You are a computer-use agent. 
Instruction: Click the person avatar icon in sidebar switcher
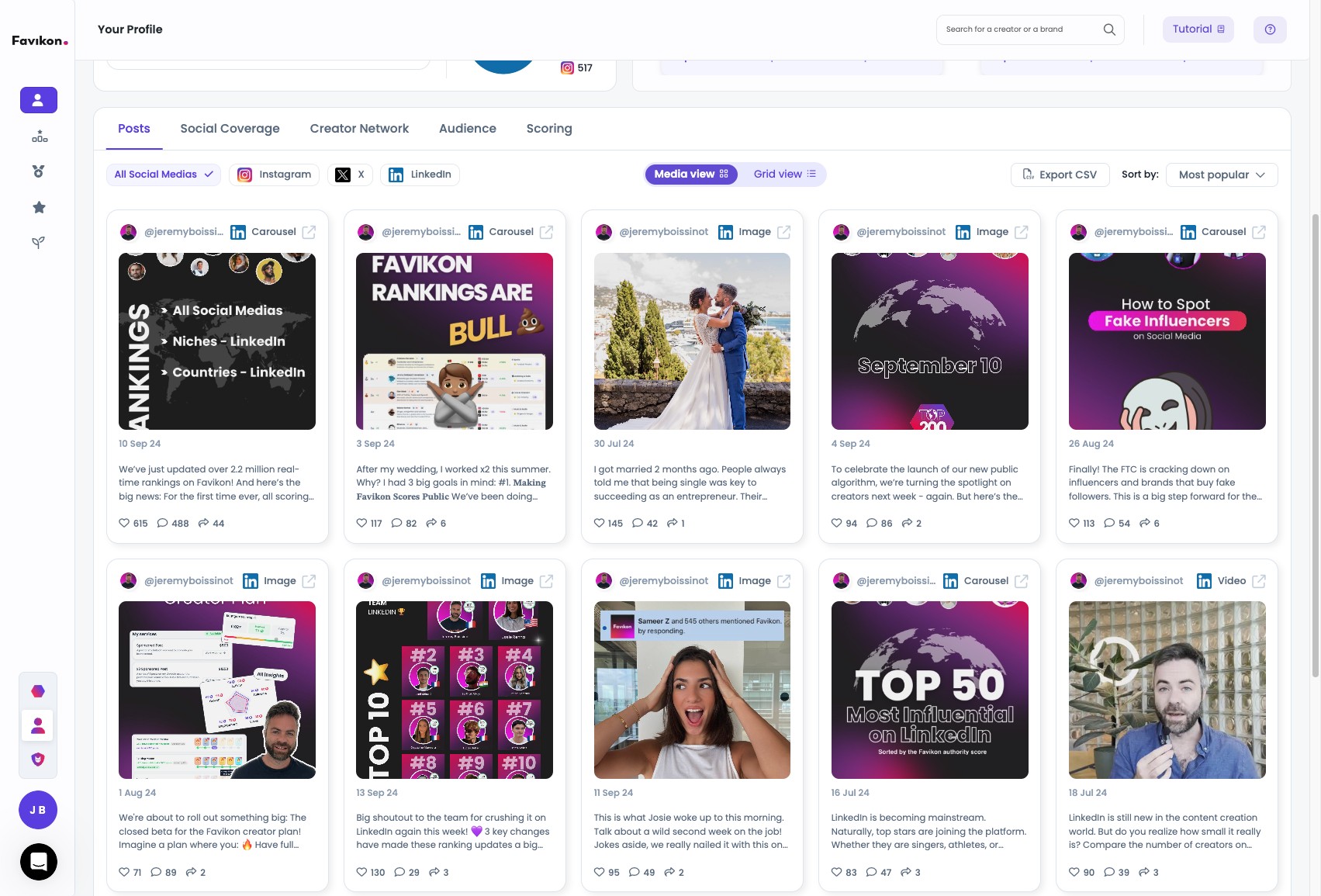(x=38, y=725)
